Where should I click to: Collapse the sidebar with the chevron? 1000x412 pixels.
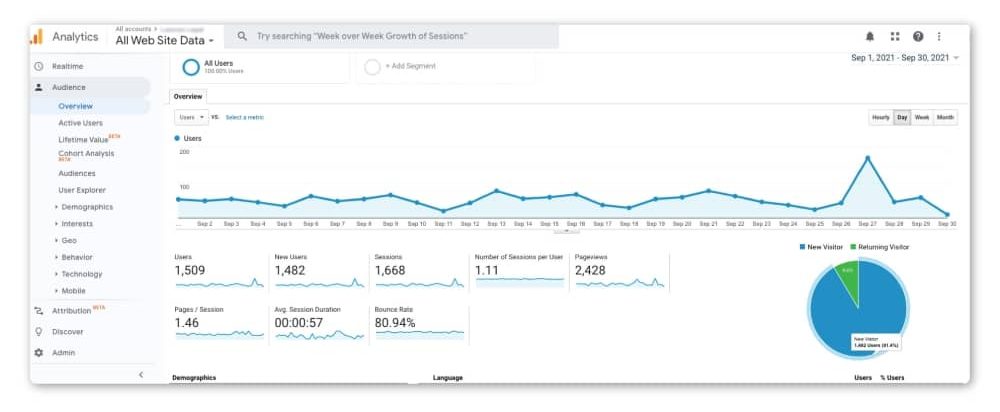(x=141, y=375)
